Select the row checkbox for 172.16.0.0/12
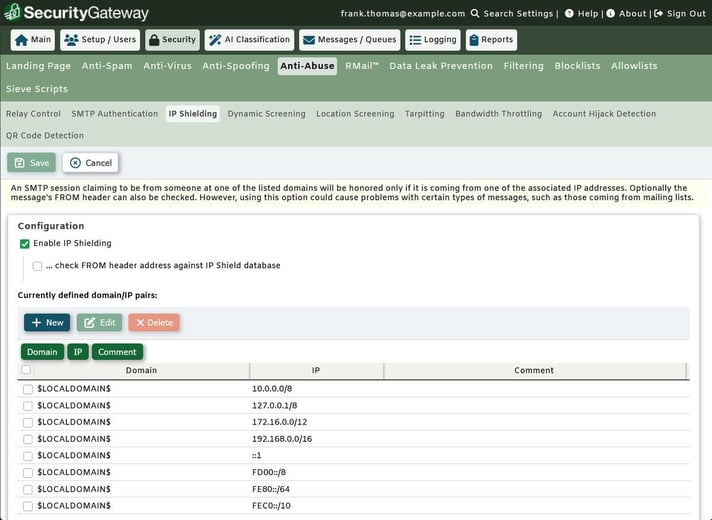 click(28, 423)
